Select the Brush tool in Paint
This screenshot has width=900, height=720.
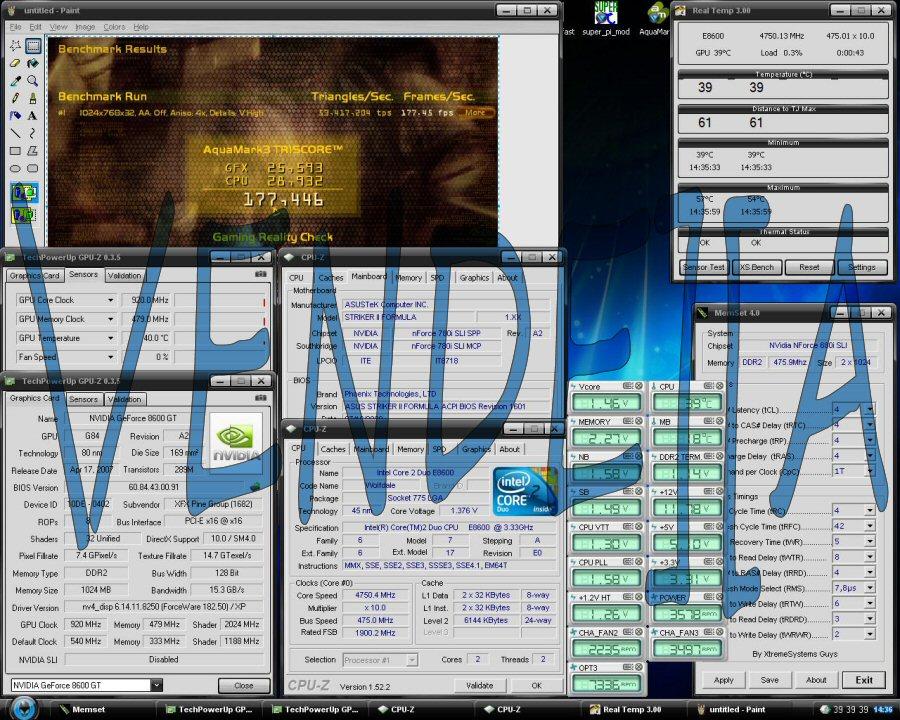[x=33, y=98]
